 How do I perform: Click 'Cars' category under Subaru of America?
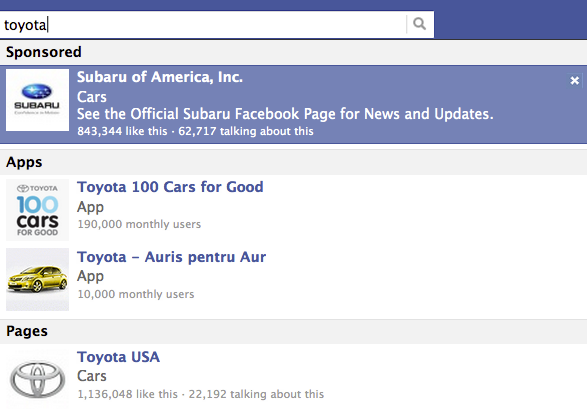click(x=92, y=97)
